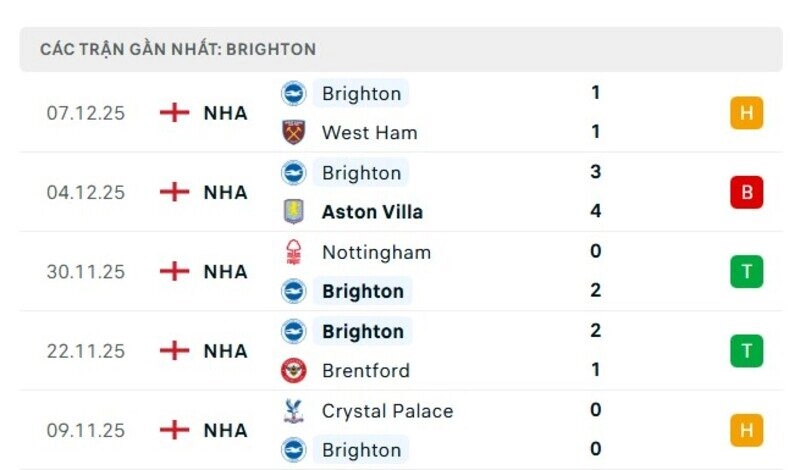Image resolution: width=800 pixels, height=470 pixels.
Task: Click the green T badge for Nottingham match
Action: coord(746,272)
